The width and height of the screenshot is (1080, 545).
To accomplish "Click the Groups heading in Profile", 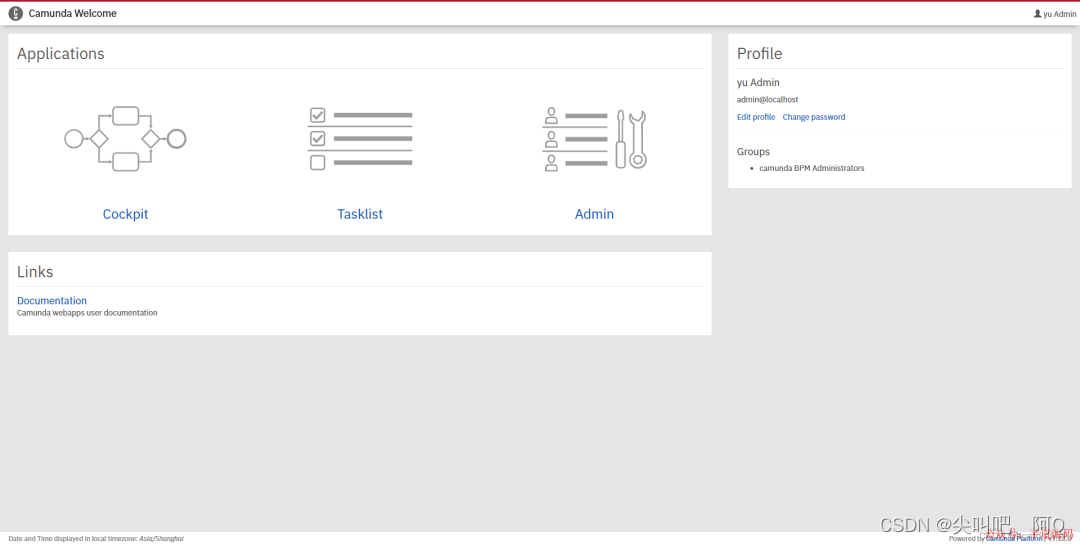I will coord(754,152).
